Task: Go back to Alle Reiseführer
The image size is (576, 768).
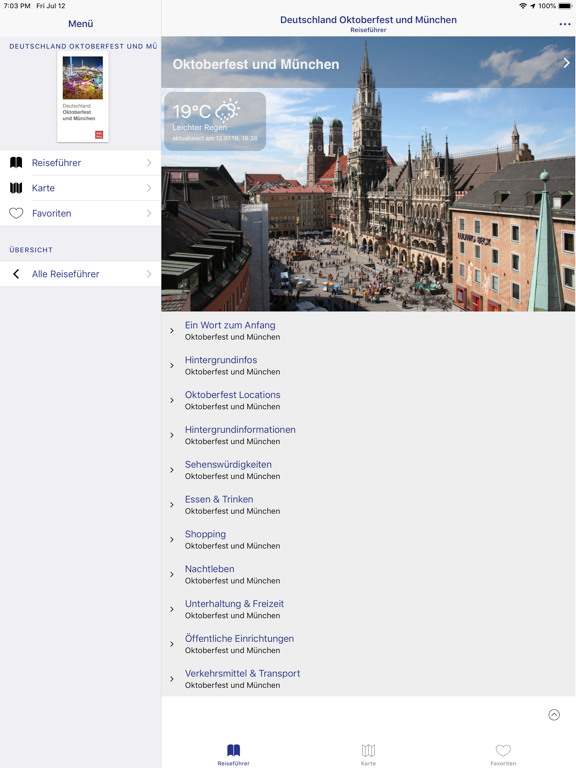Action: (x=80, y=274)
